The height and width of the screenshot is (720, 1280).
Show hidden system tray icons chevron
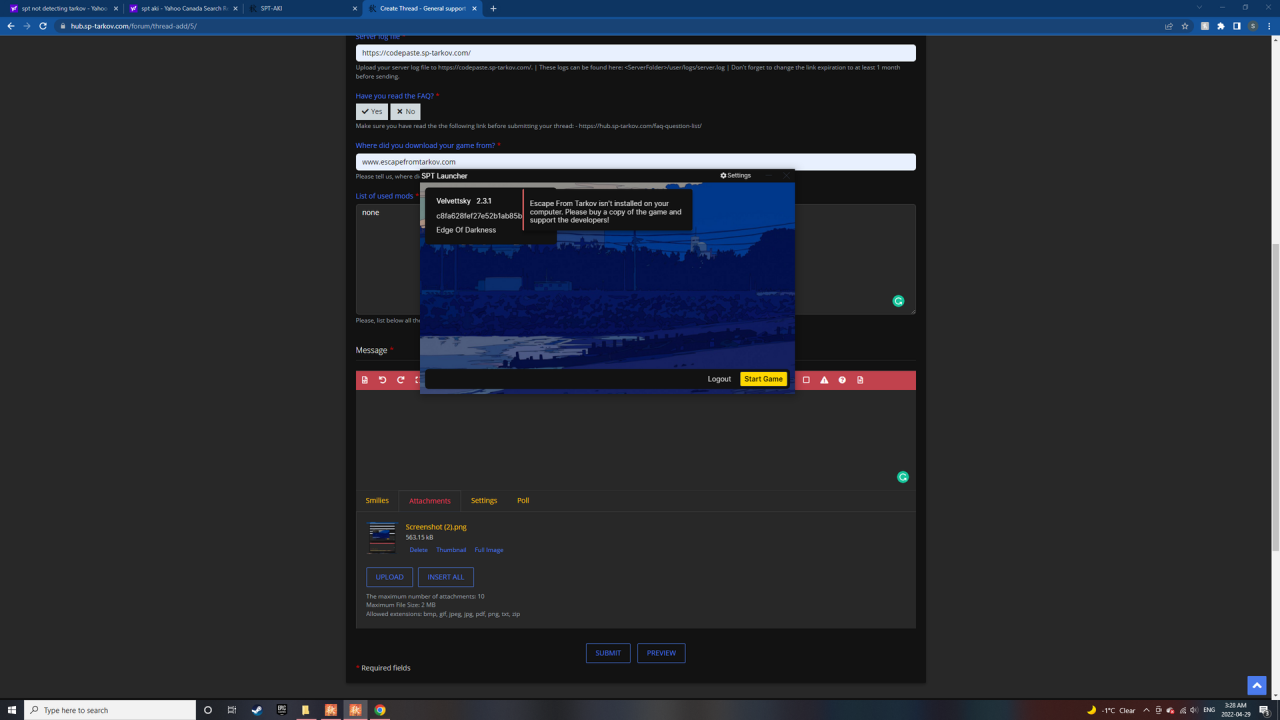[x=1146, y=710]
